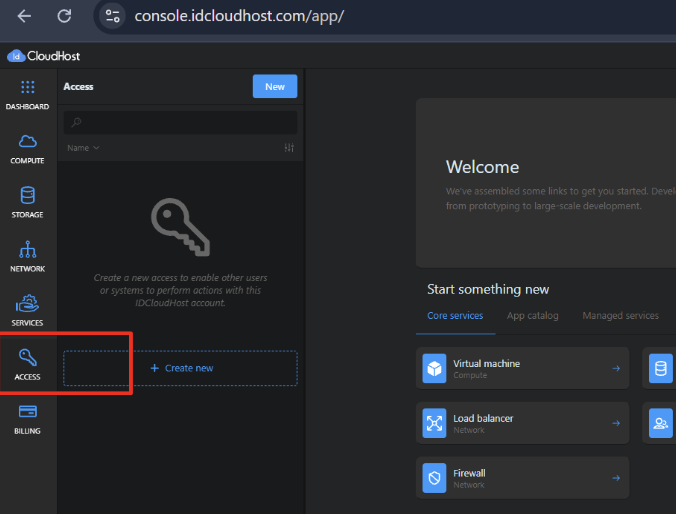Image resolution: width=676 pixels, height=514 pixels.
Task: Open the list filter settings icon
Action: pos(289,148)
